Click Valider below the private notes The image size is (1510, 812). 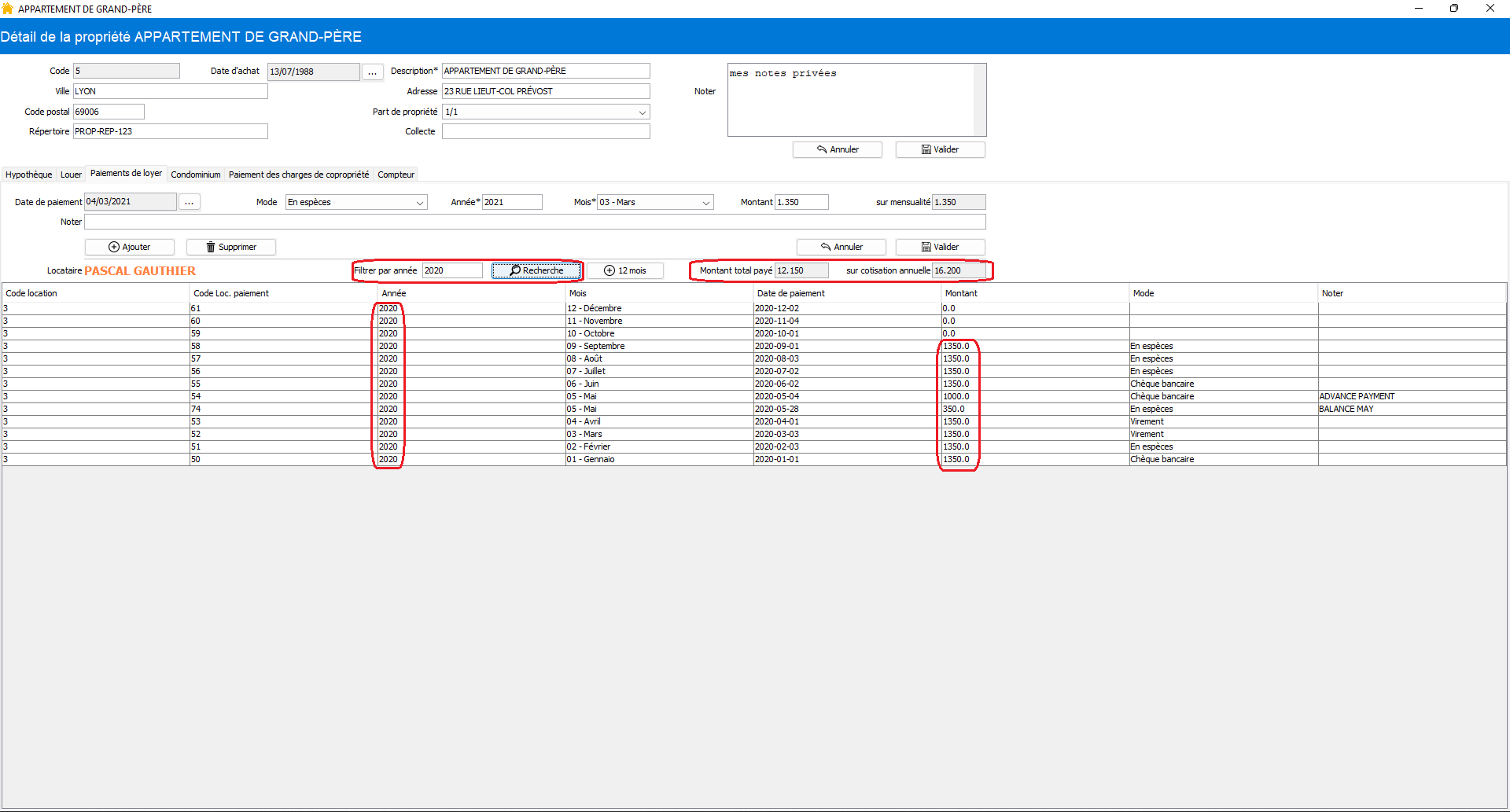coord(941,149)
